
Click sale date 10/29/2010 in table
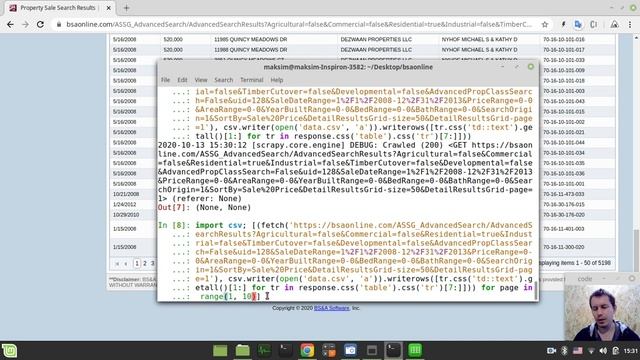tap(126, 215)
